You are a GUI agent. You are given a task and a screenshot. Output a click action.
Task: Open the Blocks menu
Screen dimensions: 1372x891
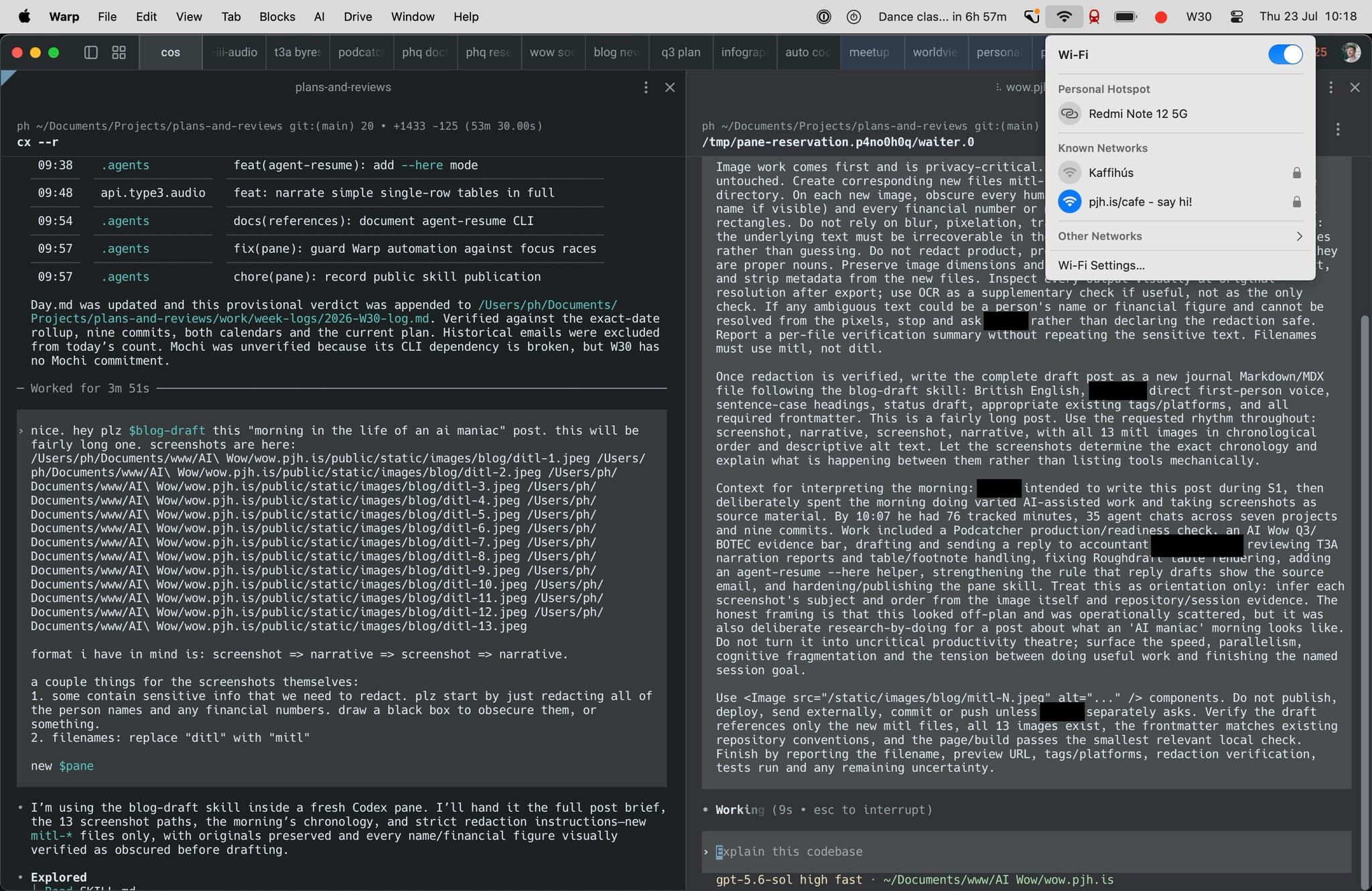277,17
